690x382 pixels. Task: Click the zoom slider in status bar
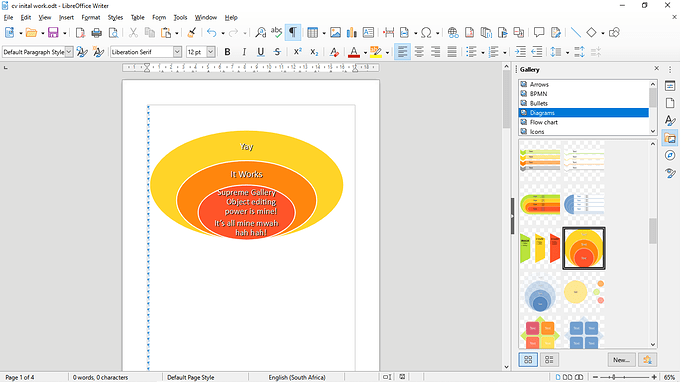tap(624, 377)
